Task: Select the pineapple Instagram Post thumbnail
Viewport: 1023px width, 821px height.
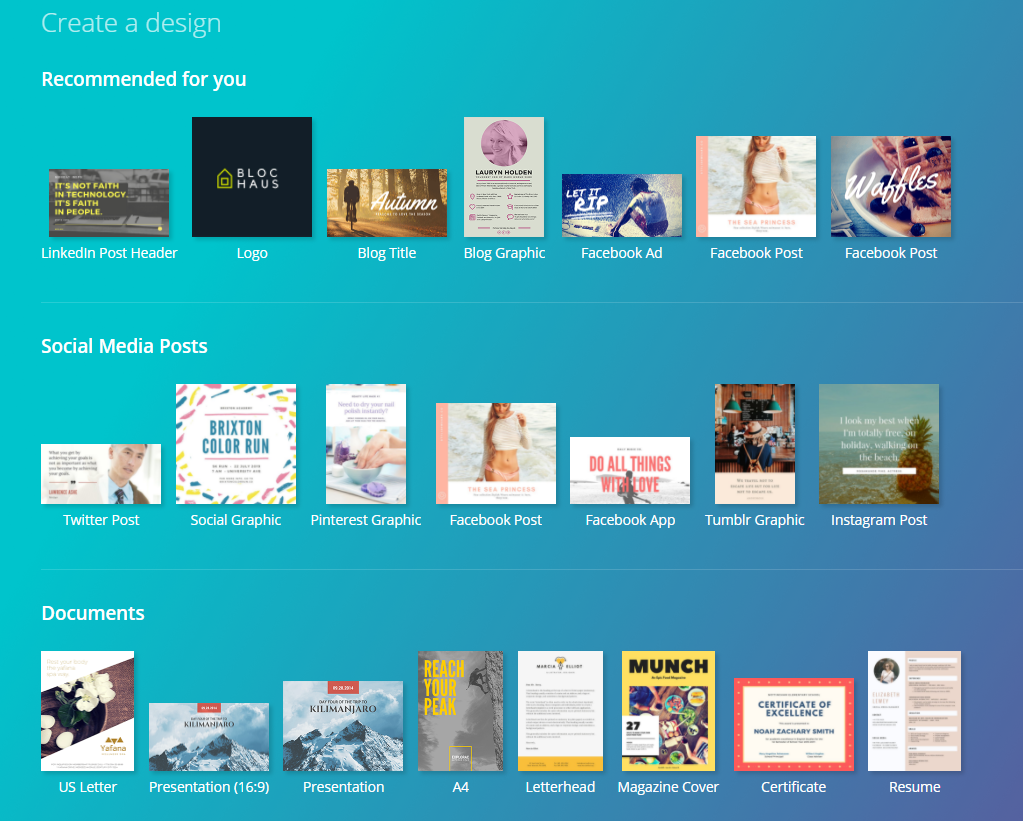Action: pos(878,444)
